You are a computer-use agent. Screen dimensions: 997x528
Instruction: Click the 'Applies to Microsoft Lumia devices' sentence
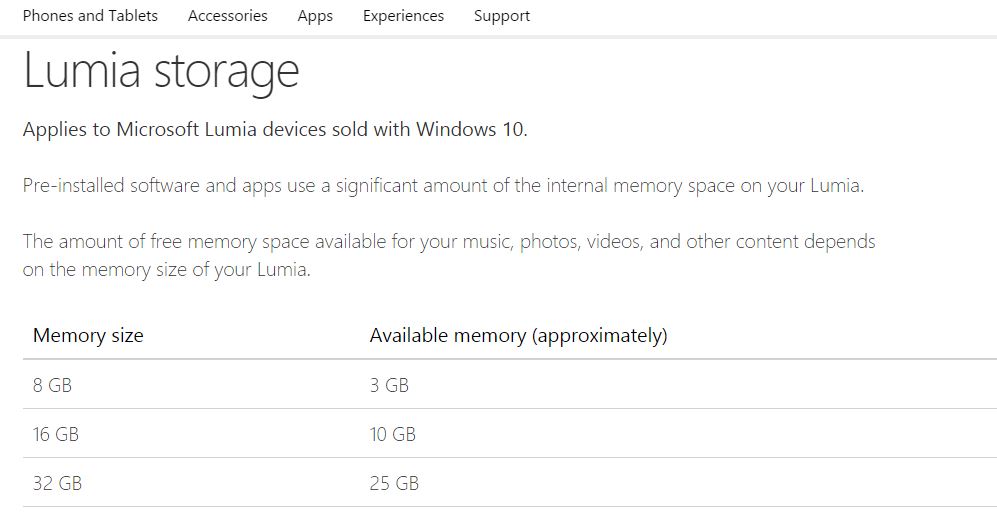click(x=275, y=130)
